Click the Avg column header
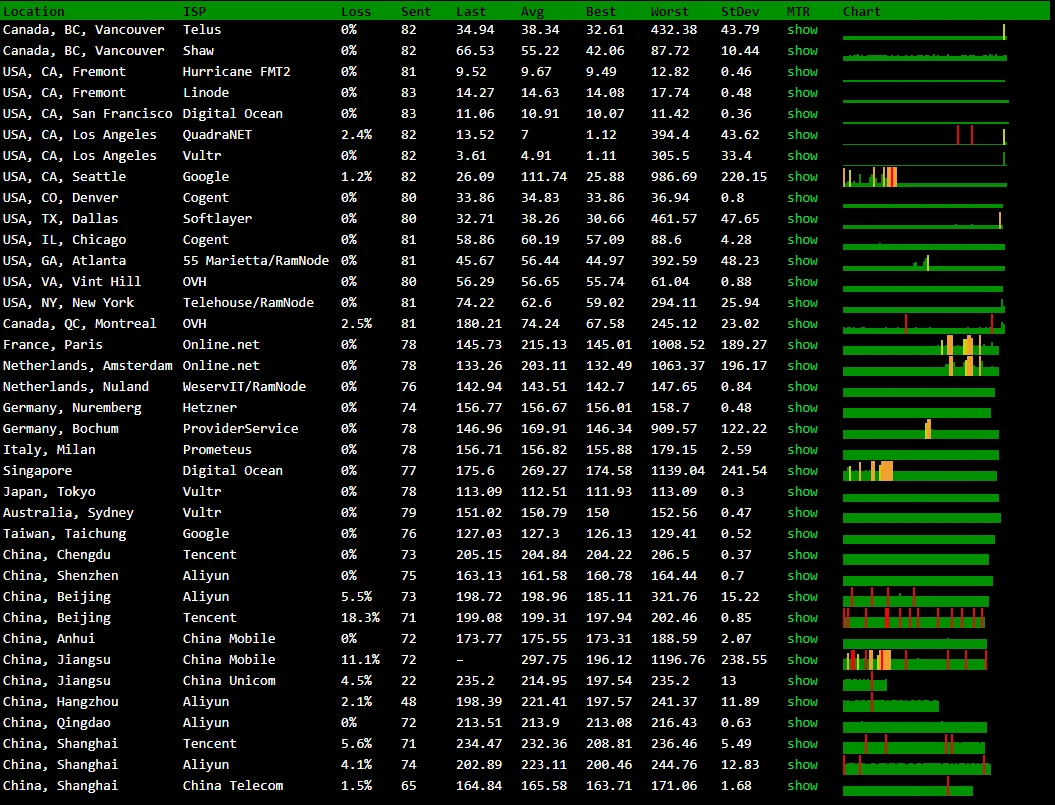Image resolution: width=1055 pixels, height=805 pixels. (532, 11)
